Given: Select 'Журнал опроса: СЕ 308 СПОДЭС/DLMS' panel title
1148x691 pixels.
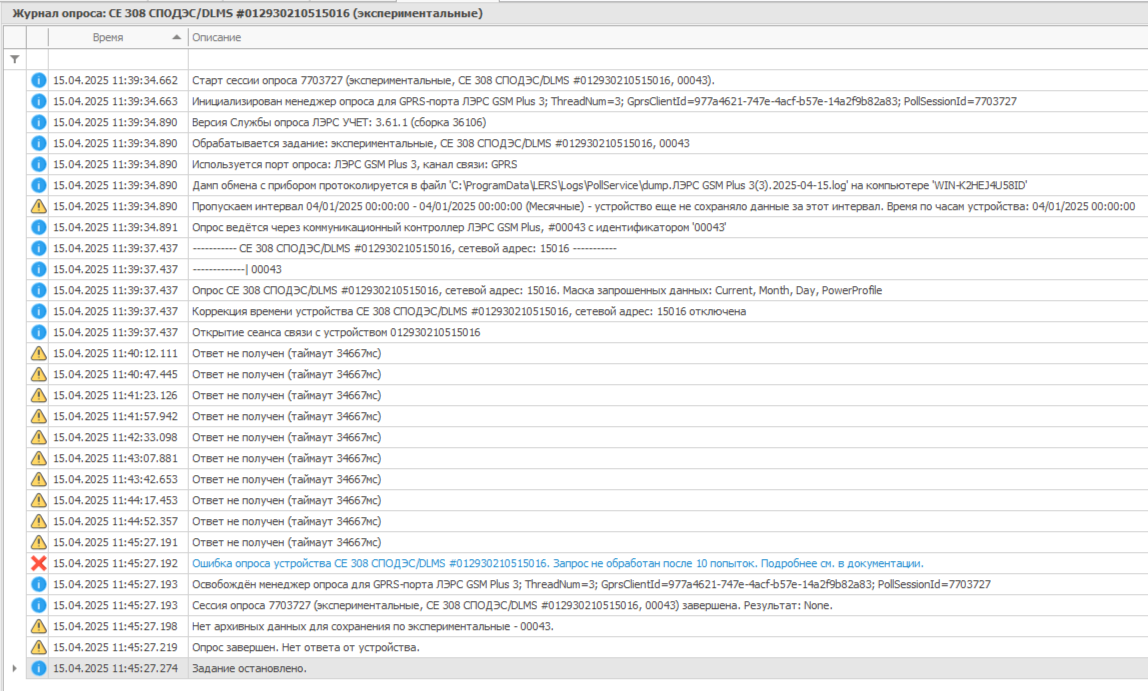Looking at the screenshot, I should tap(247, 13).
